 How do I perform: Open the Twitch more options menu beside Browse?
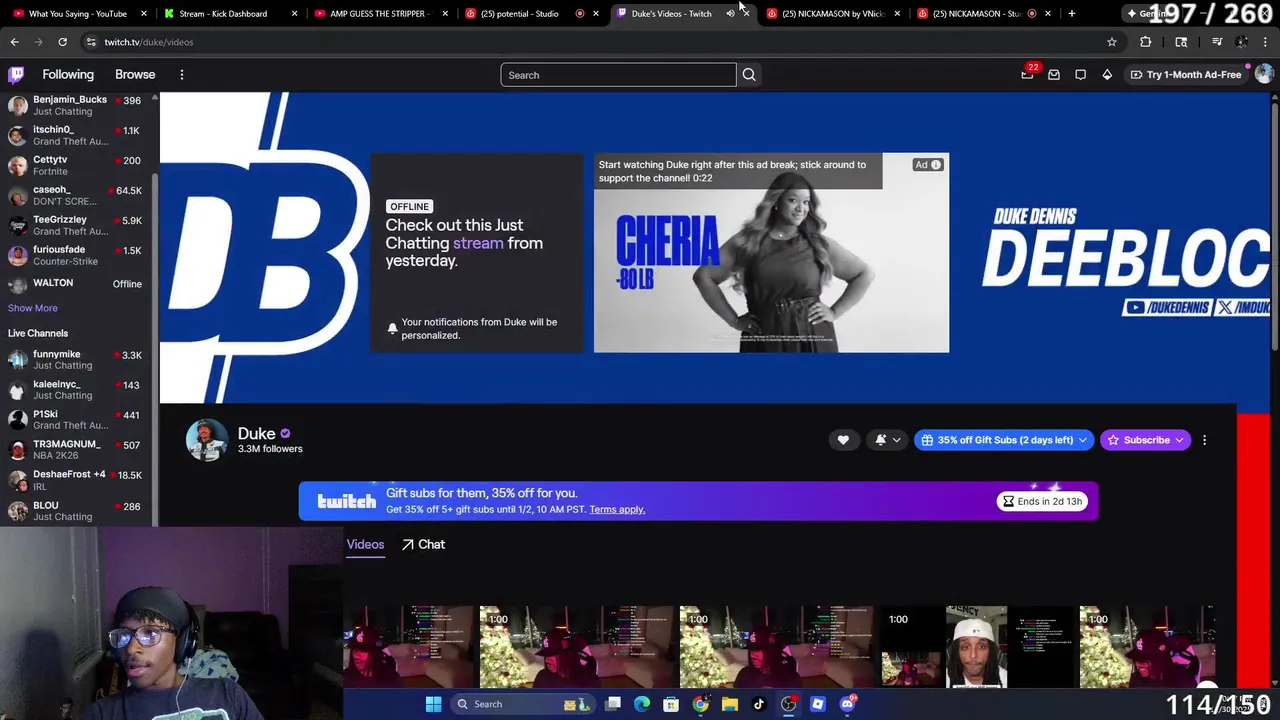click(x=182, y=75)
